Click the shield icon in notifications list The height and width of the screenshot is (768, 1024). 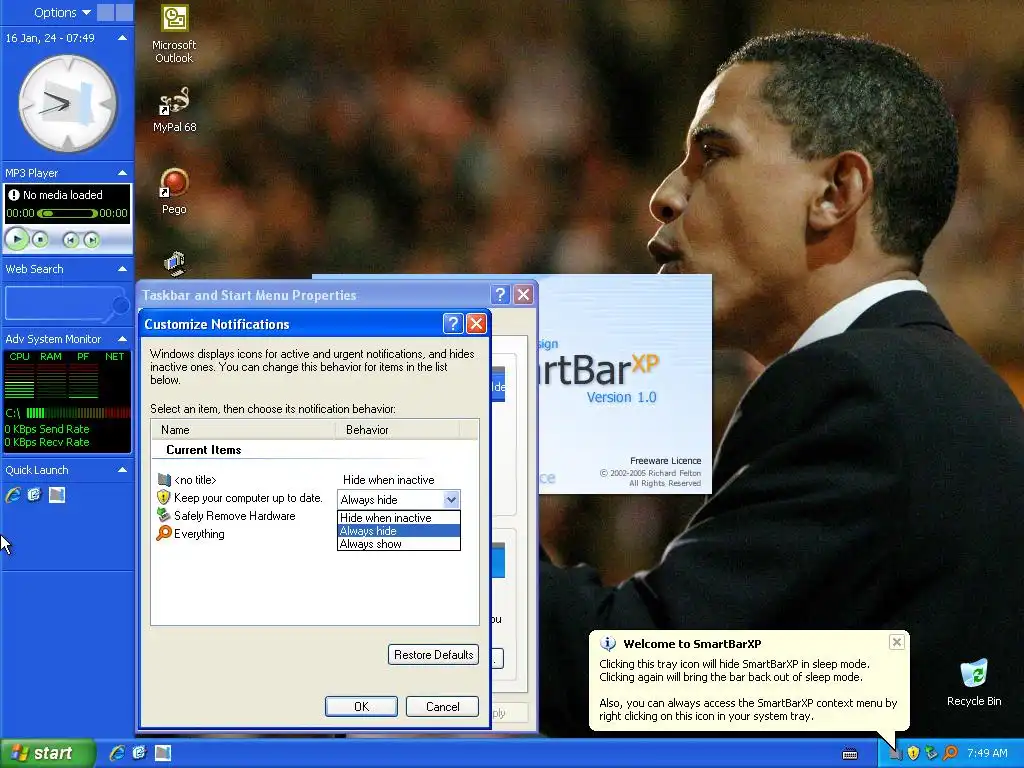pos(164,497)
